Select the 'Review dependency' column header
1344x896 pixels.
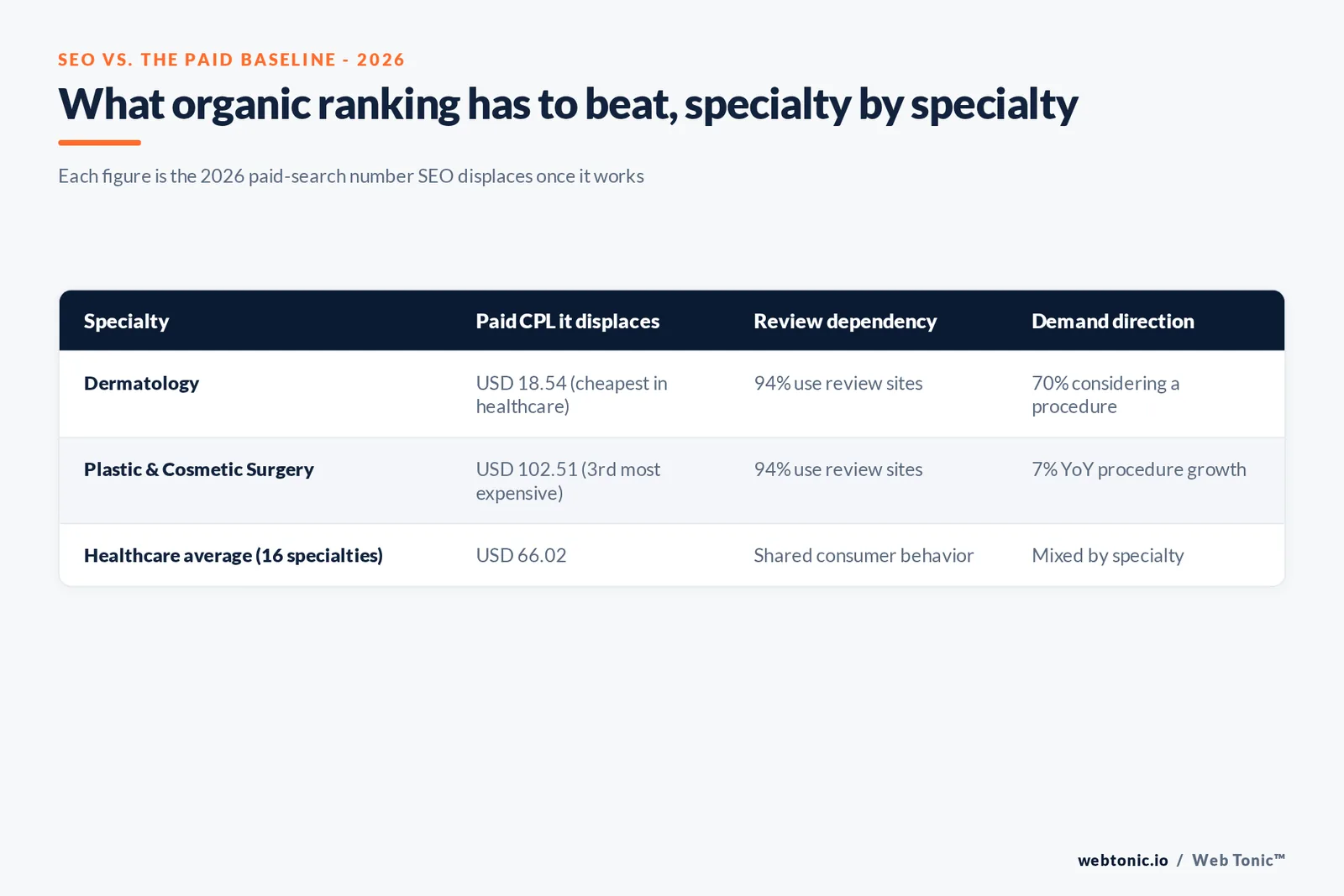click(845, 321)
